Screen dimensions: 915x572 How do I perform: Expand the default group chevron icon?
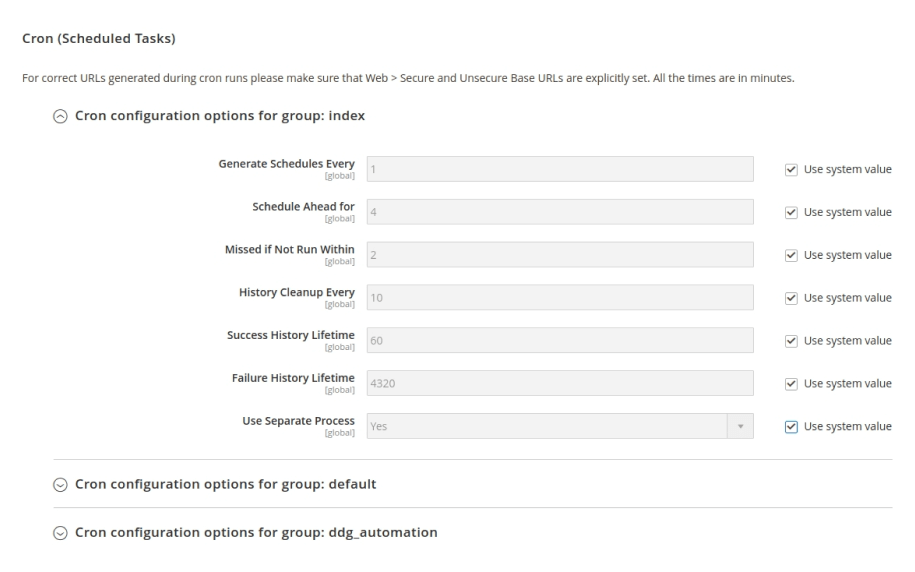[x=61, y=485]
